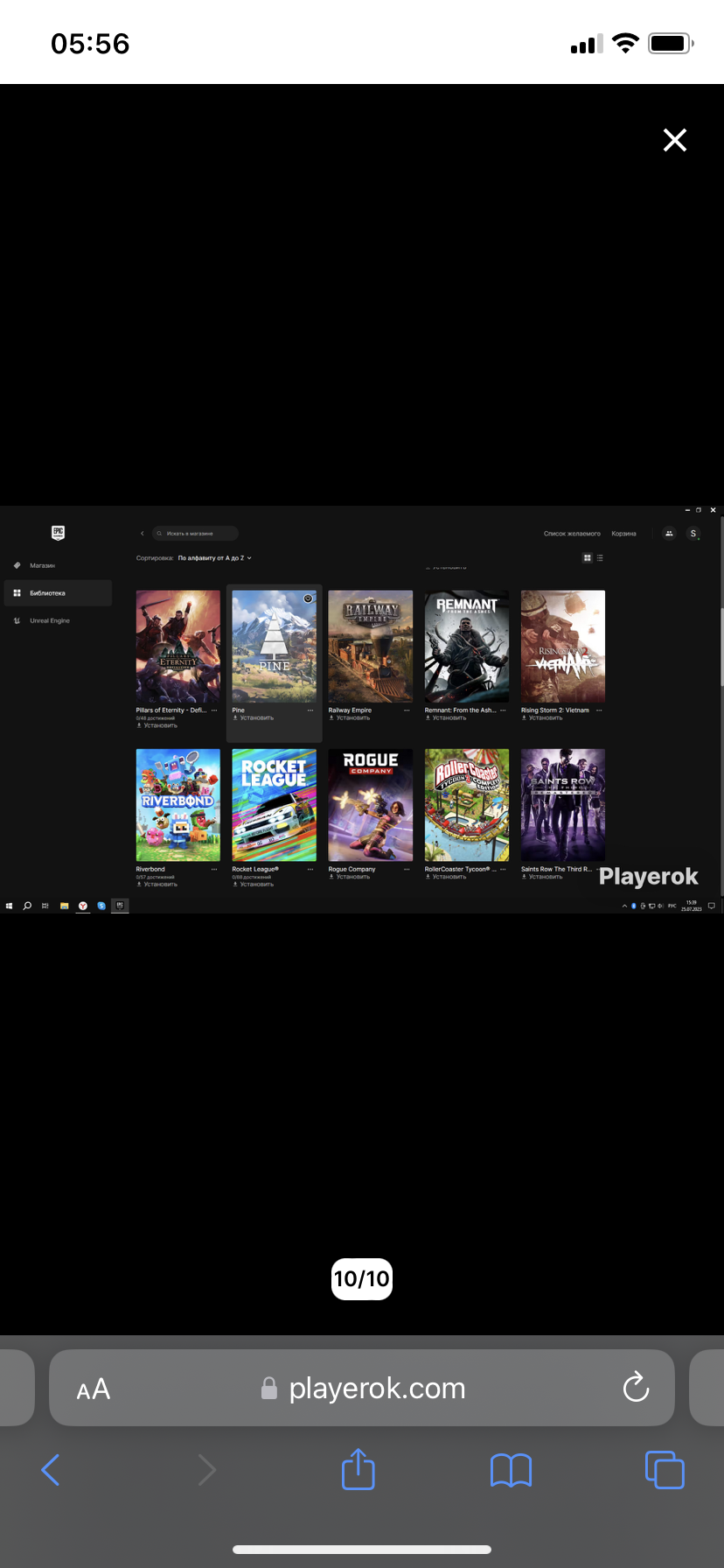Click the launcher store search field
724x1568 pixels.
click(x=195, y=533)
